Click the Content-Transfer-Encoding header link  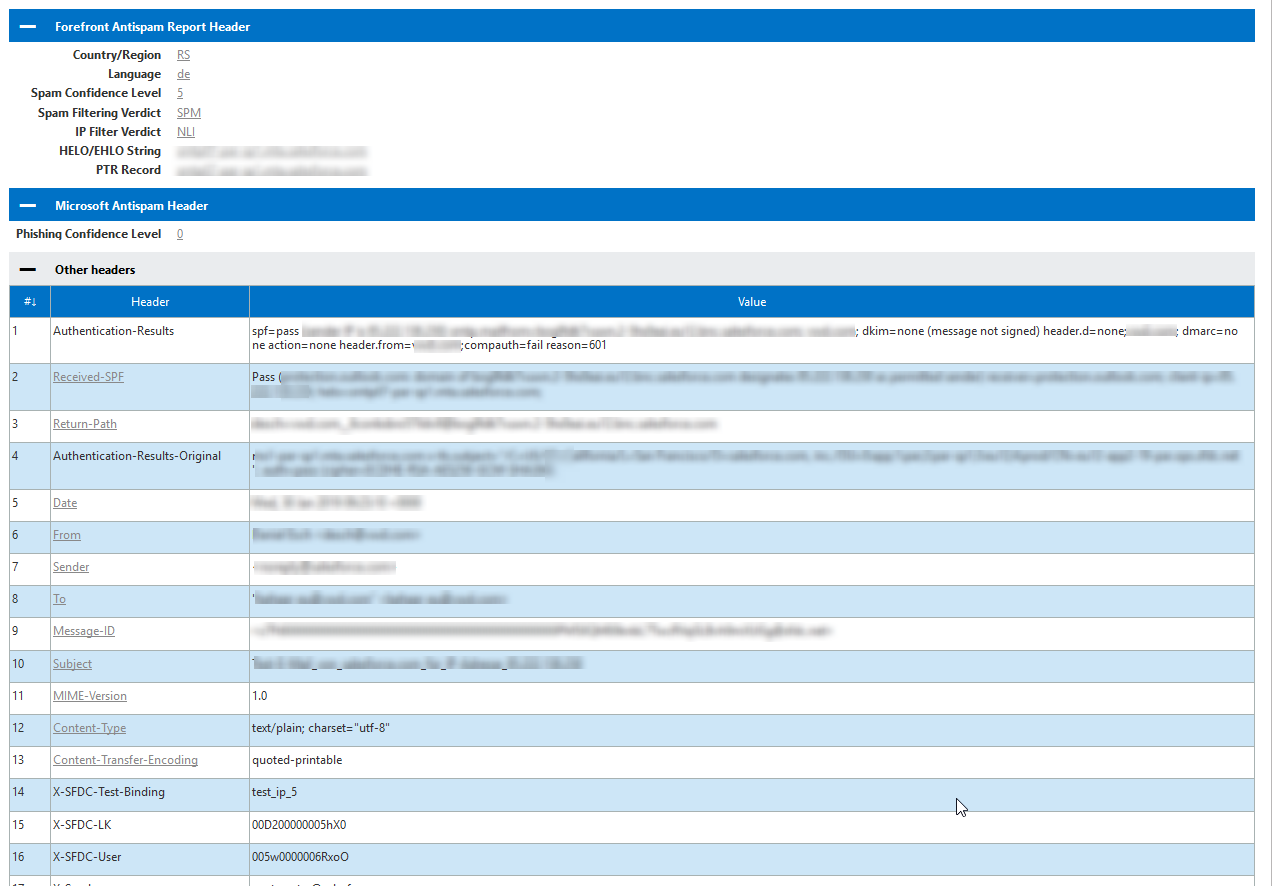pos(125,759)
